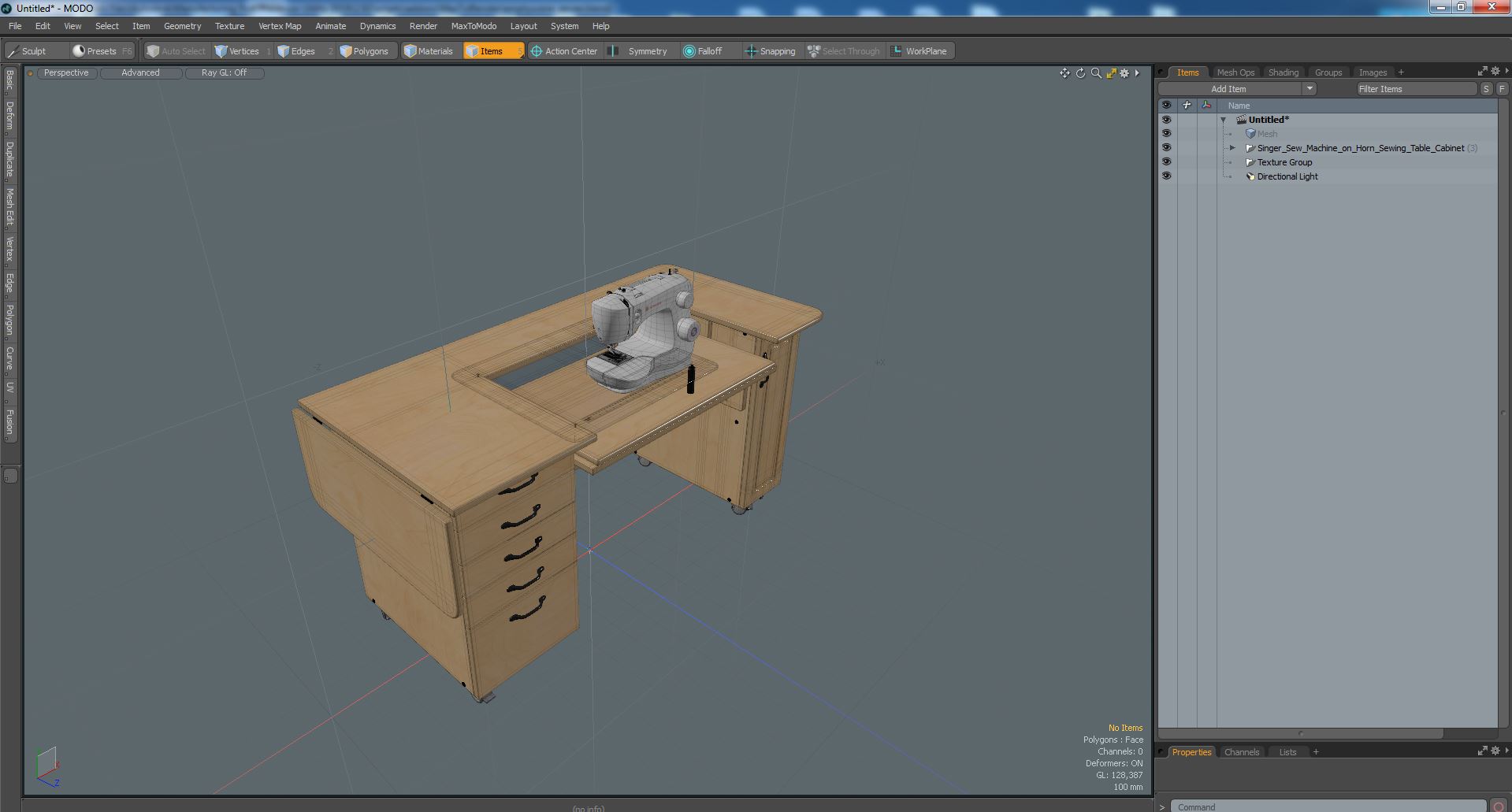Toggle Auto Select
The height and width of the screenshot is (812, 1512).
tap(176, 51)
